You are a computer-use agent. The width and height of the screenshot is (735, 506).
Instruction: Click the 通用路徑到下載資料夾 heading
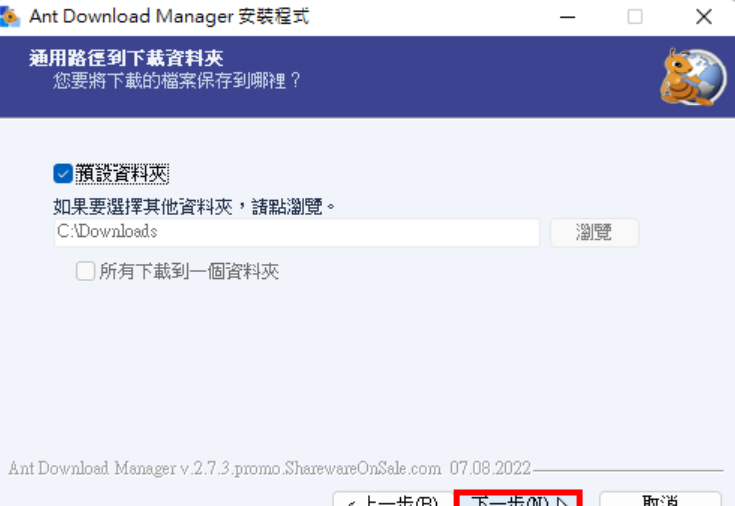click(x=126, y=58)
